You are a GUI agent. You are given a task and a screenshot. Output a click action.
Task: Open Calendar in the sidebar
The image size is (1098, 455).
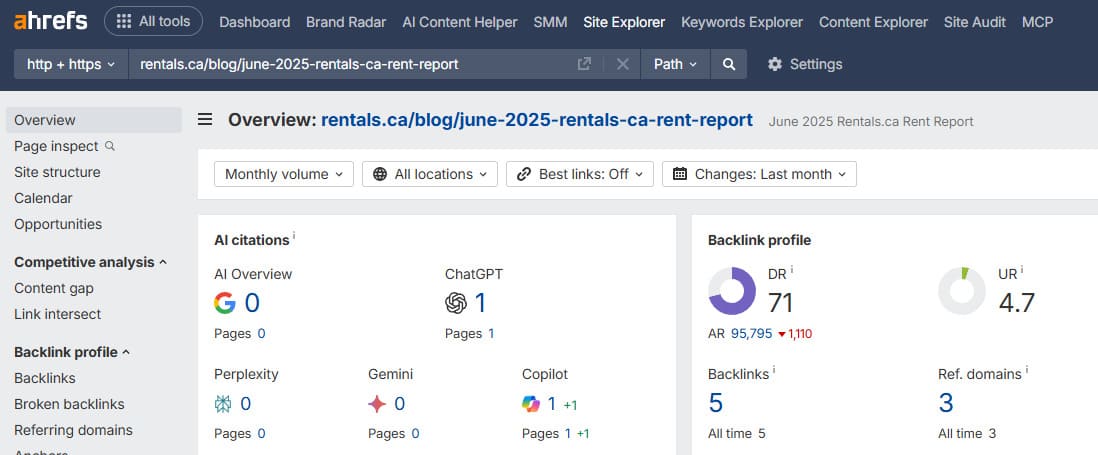click(43, 198)
